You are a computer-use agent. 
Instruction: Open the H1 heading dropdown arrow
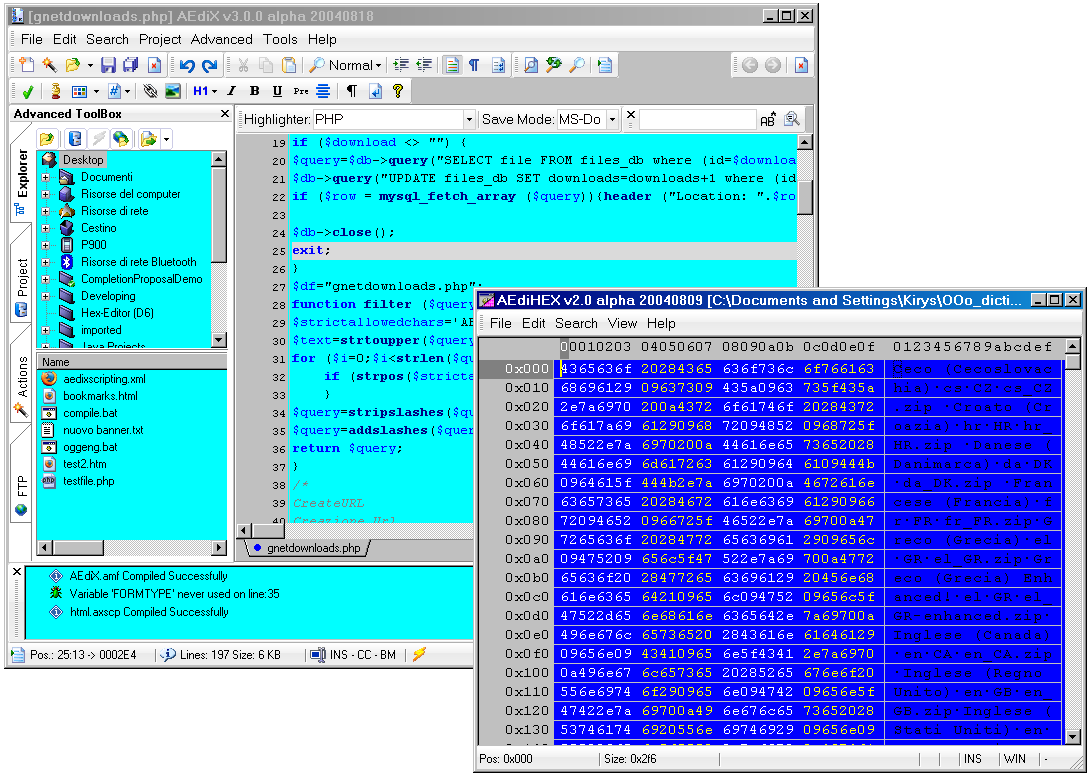(214, 91)
